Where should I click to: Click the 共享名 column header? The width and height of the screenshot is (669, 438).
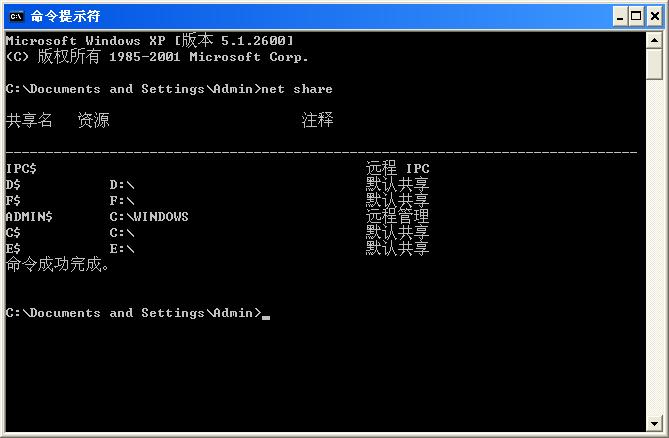coord(29,120)
